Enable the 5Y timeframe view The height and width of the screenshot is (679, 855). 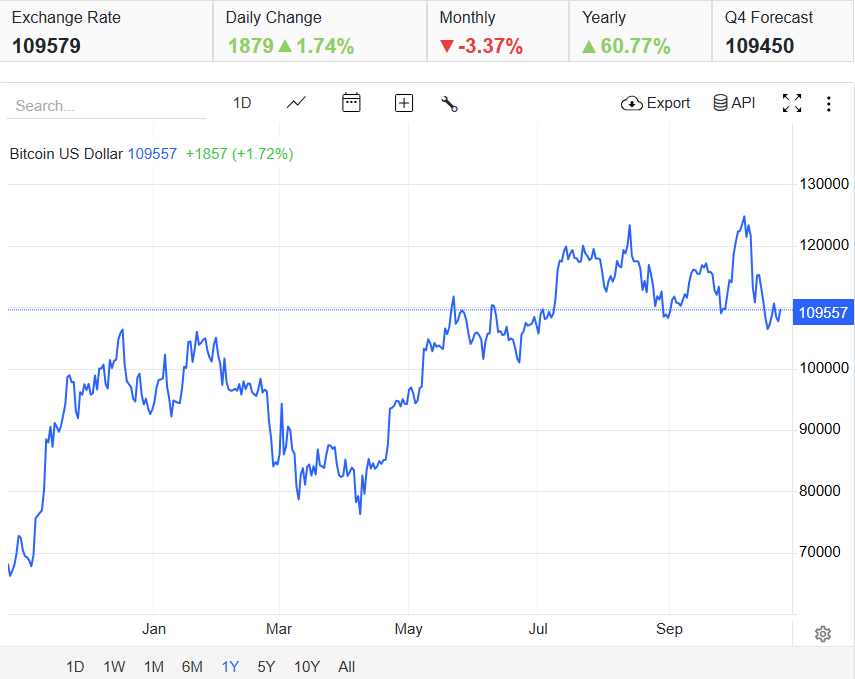[x=265, y=666]
